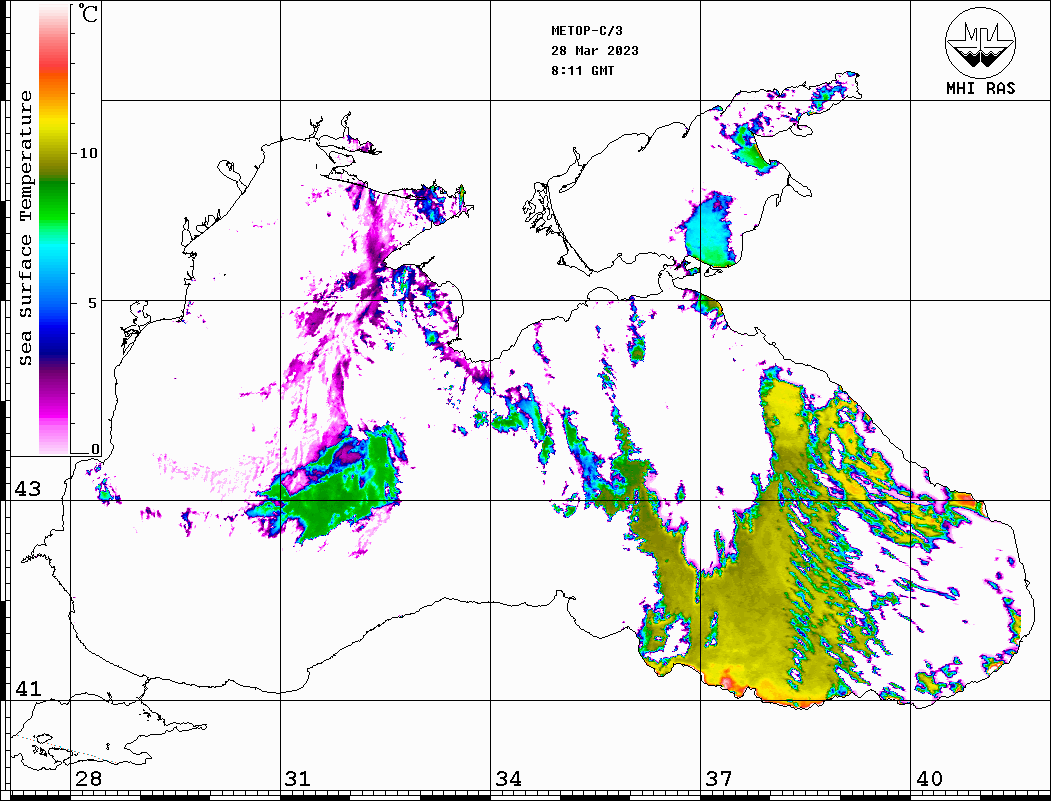Click the temperature color scale bar
Screen dimensions: 1051x801
54,229
